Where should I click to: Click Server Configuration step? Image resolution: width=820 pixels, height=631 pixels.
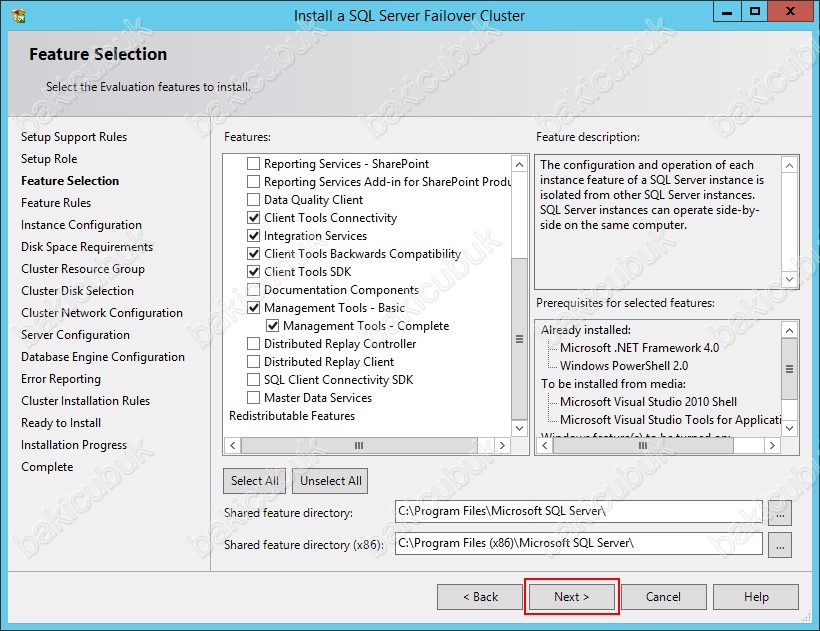click(75, 335)
